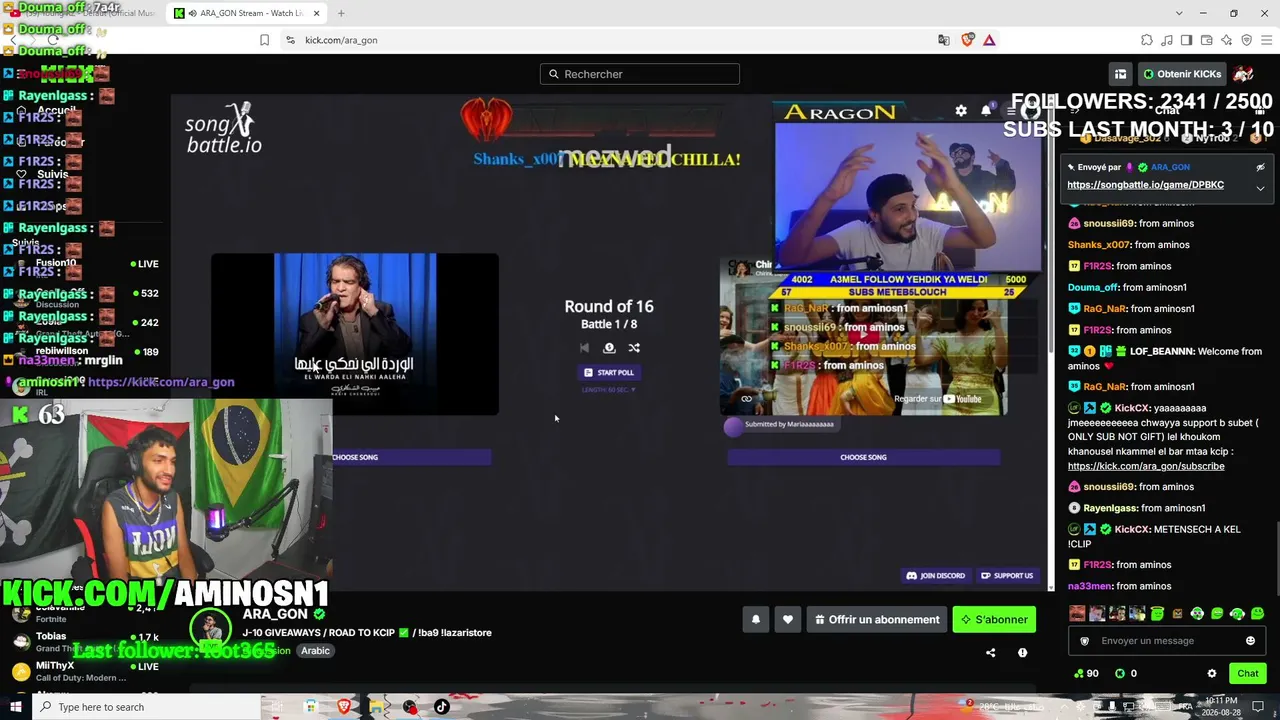
Task: Open the ARA_GON streamer avatar
Action: pyautogui.click(x=211, y=630)
